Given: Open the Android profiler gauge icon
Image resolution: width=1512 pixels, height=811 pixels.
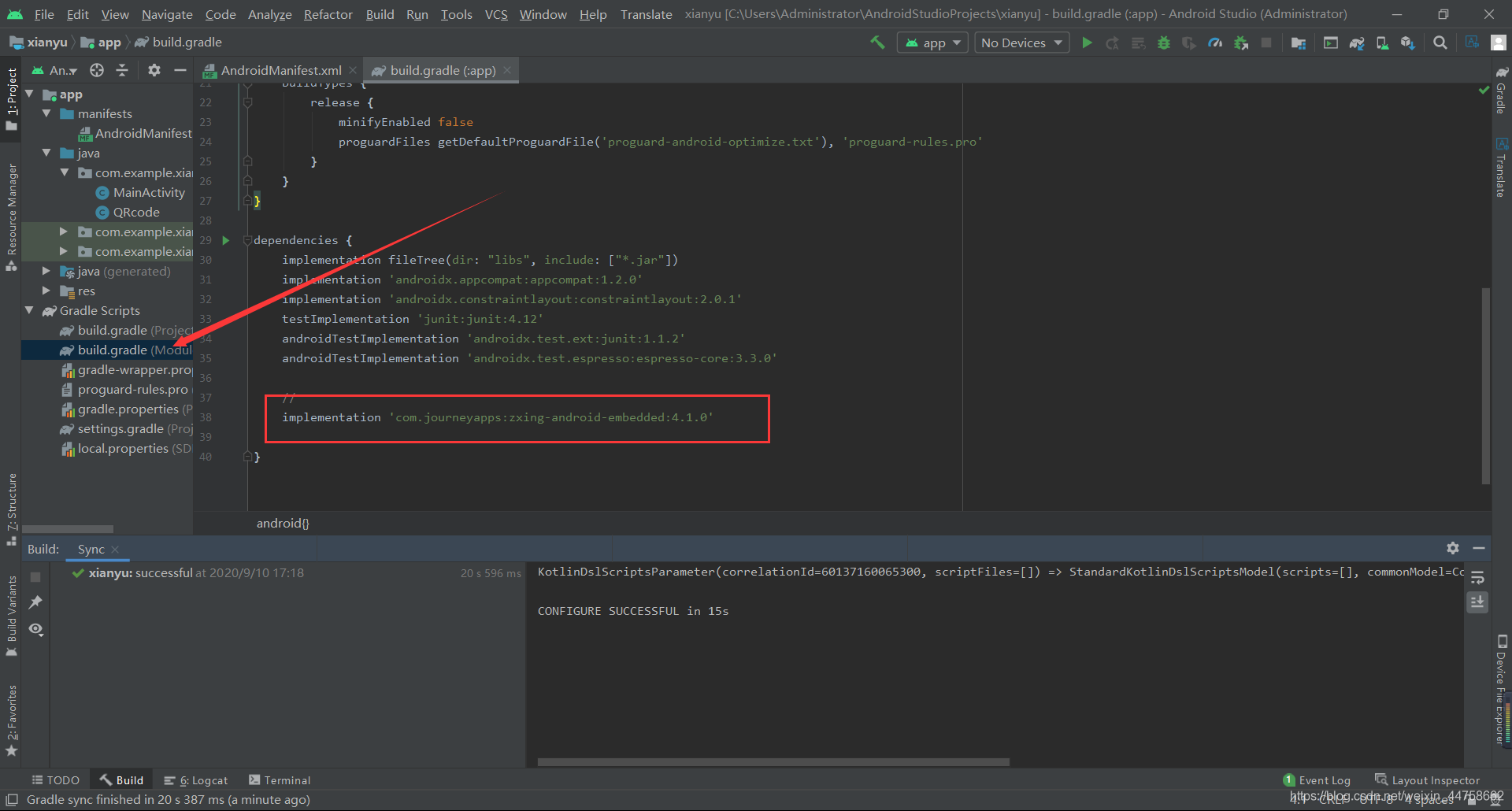Looking at the screenshot, I should [1215, 43].
